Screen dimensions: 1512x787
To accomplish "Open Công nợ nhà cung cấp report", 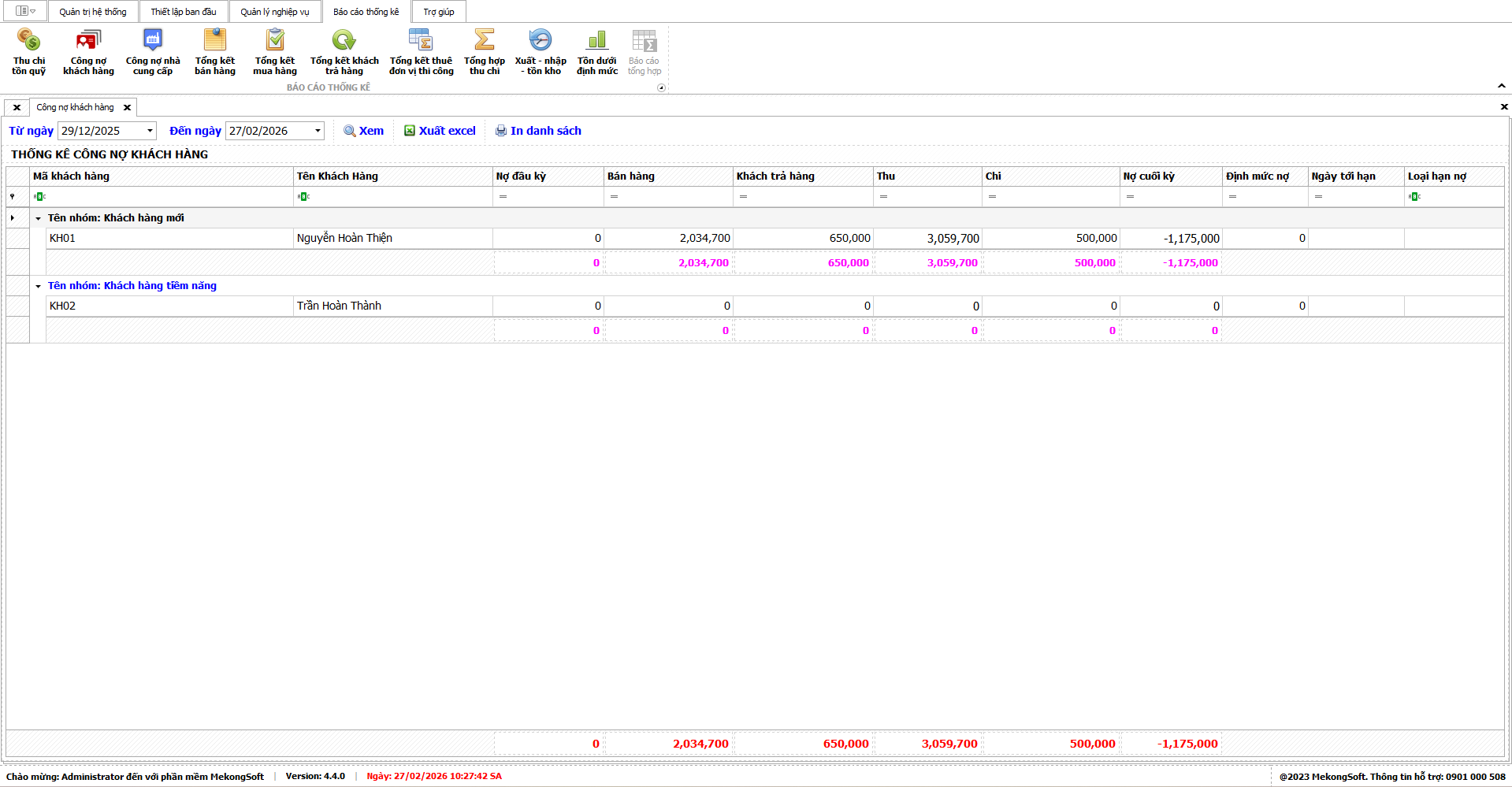I will (x=153, y=52).
